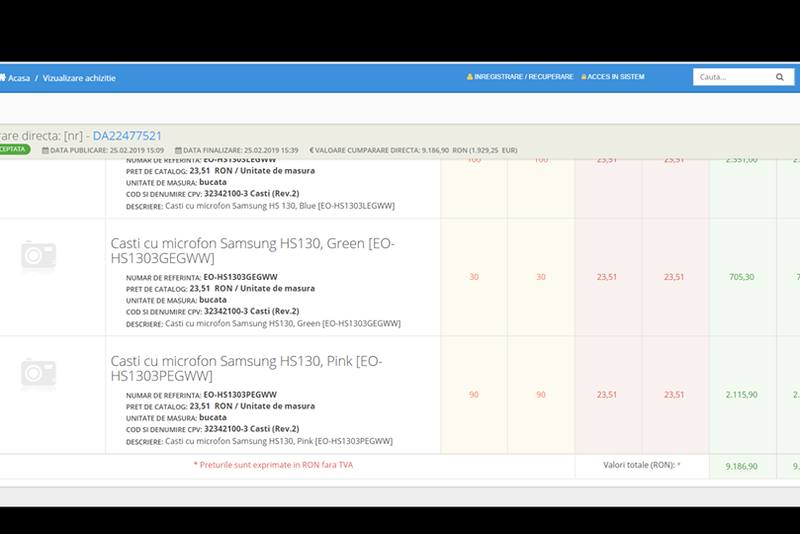Click the Pink headset placeholder camera image

[x=38, y=373]
